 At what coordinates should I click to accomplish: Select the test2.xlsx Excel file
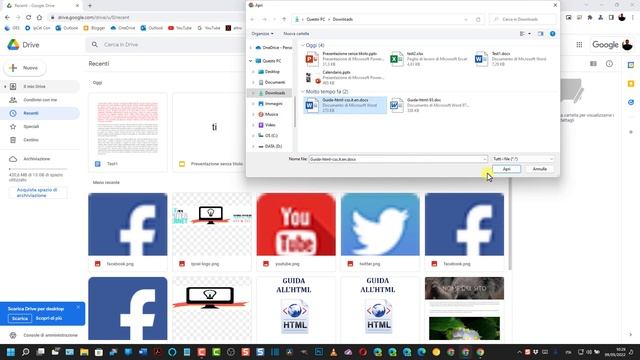(429, 59)
